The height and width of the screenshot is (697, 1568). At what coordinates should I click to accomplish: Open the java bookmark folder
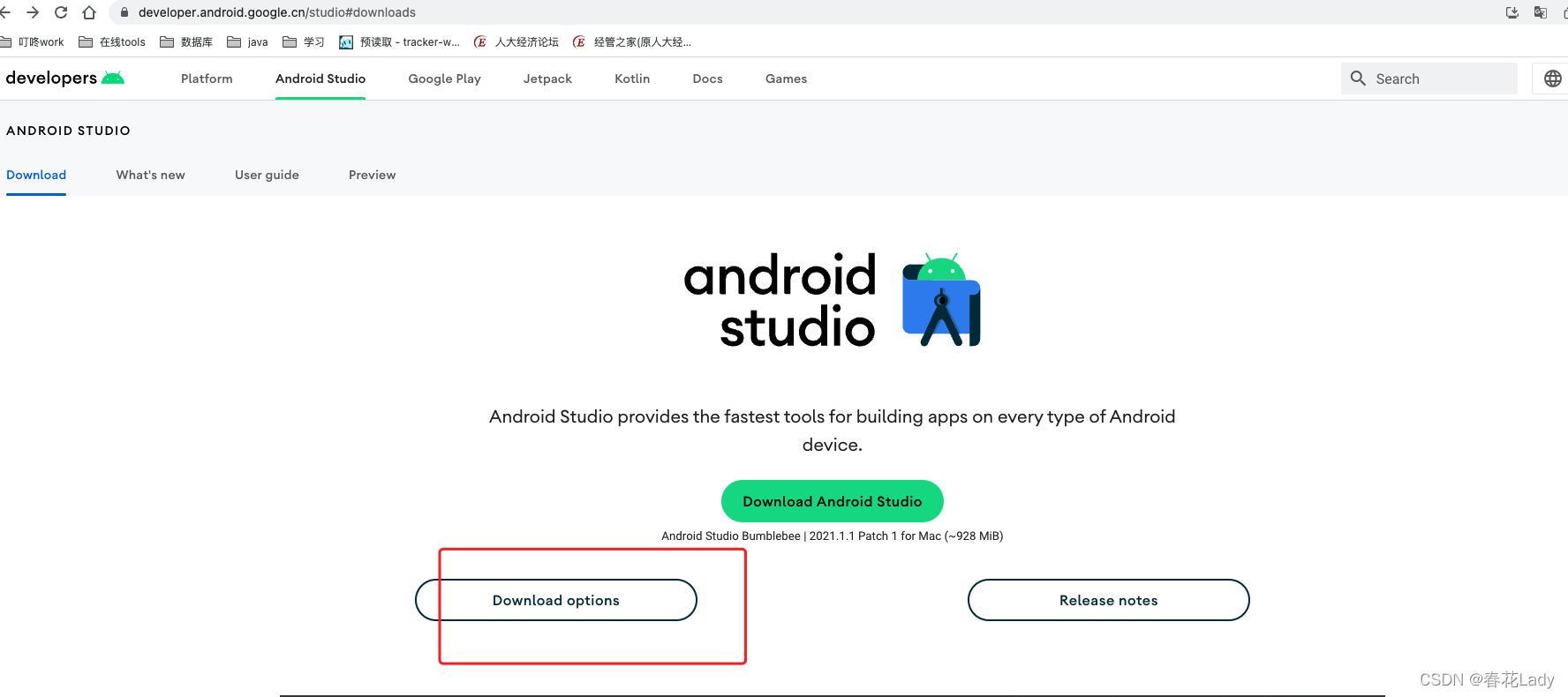247,42
